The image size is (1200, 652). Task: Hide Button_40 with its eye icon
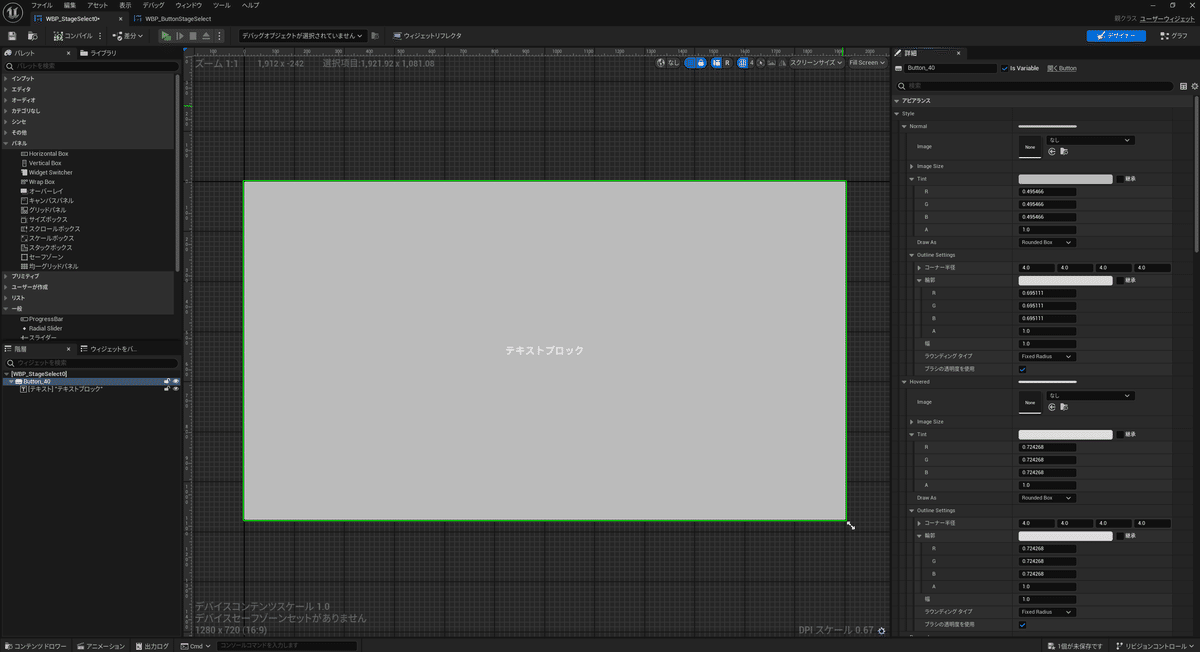[176, 381]
